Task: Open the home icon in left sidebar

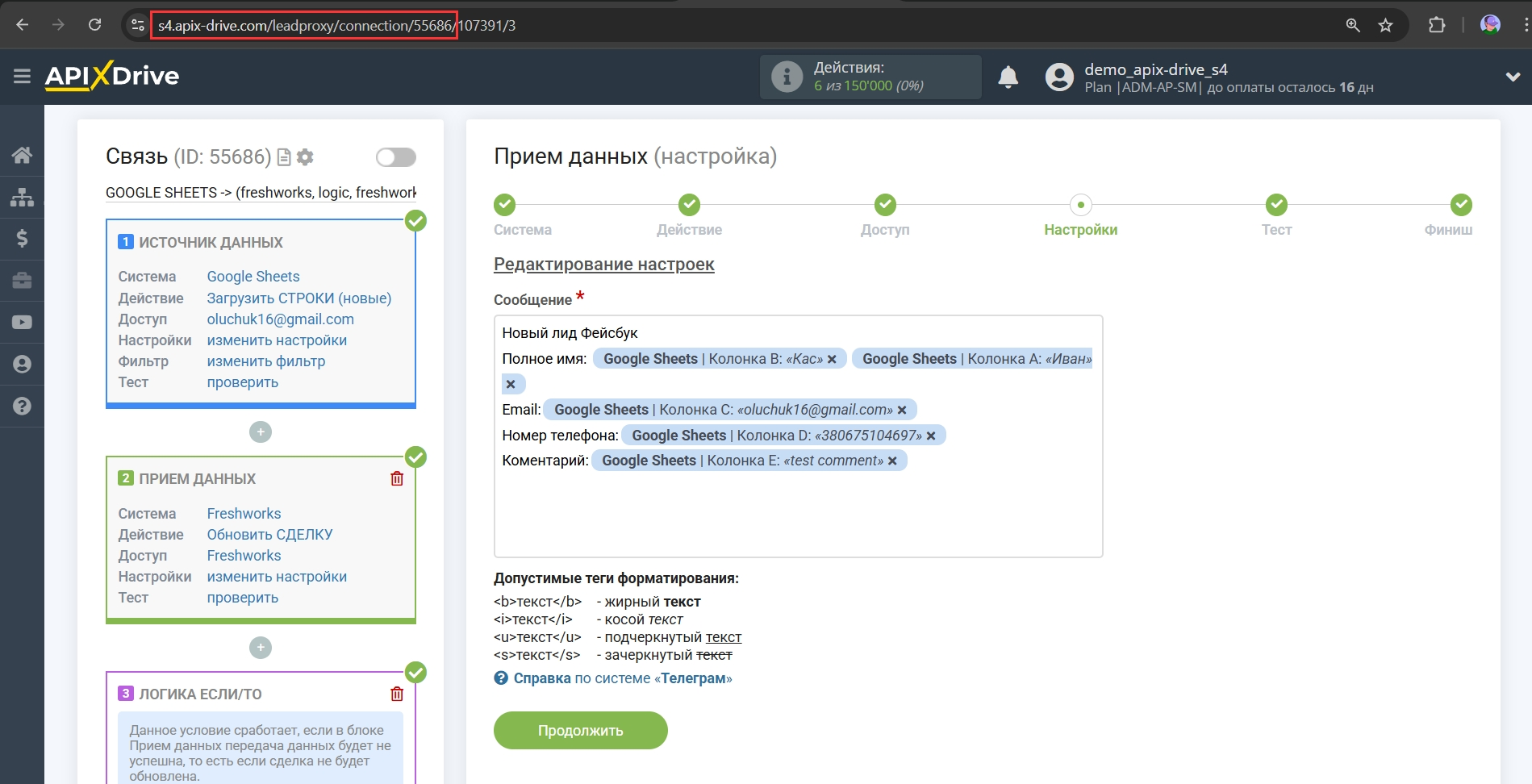Action: point(22,155)
